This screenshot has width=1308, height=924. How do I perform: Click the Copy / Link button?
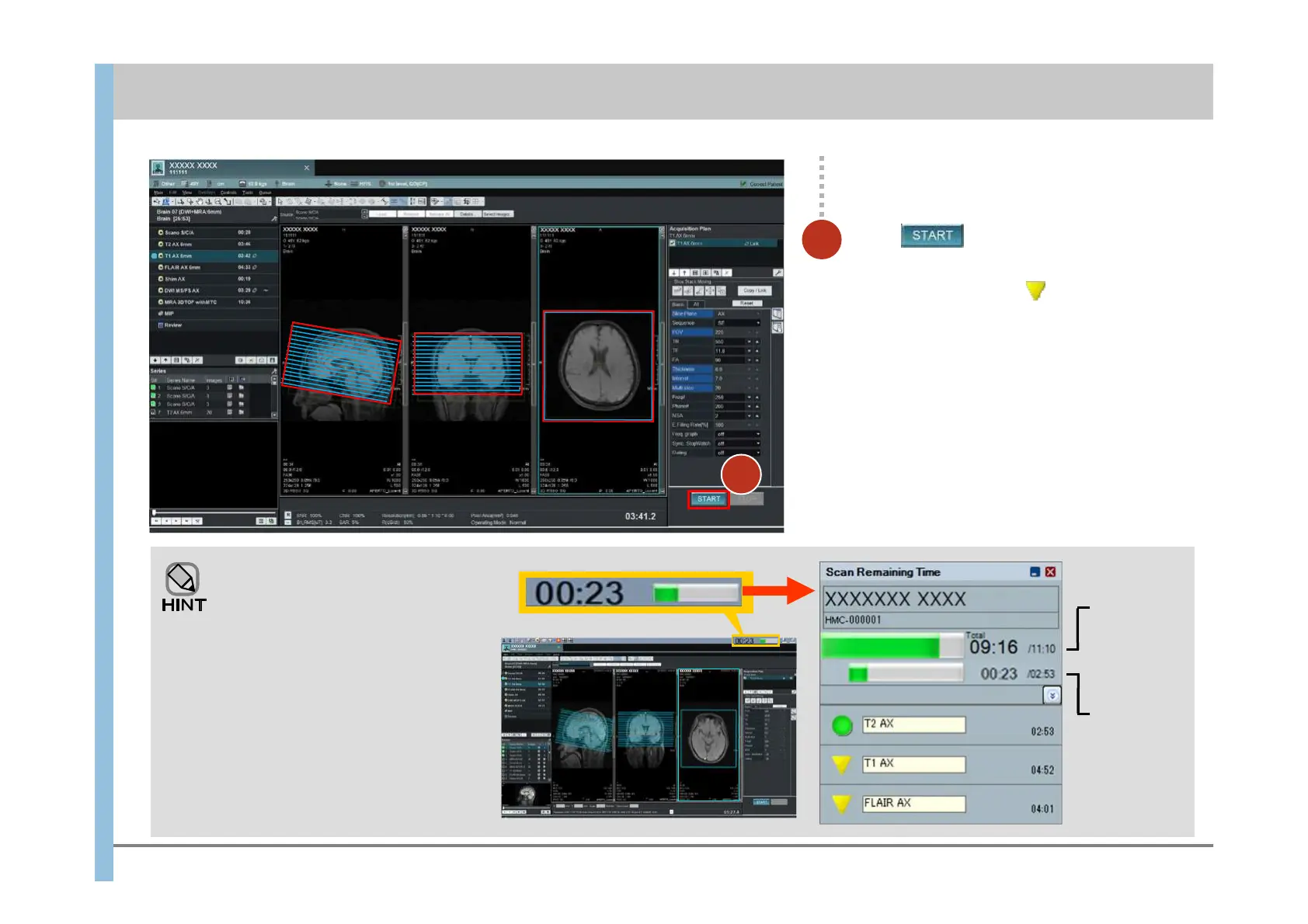tap(755, 290)
